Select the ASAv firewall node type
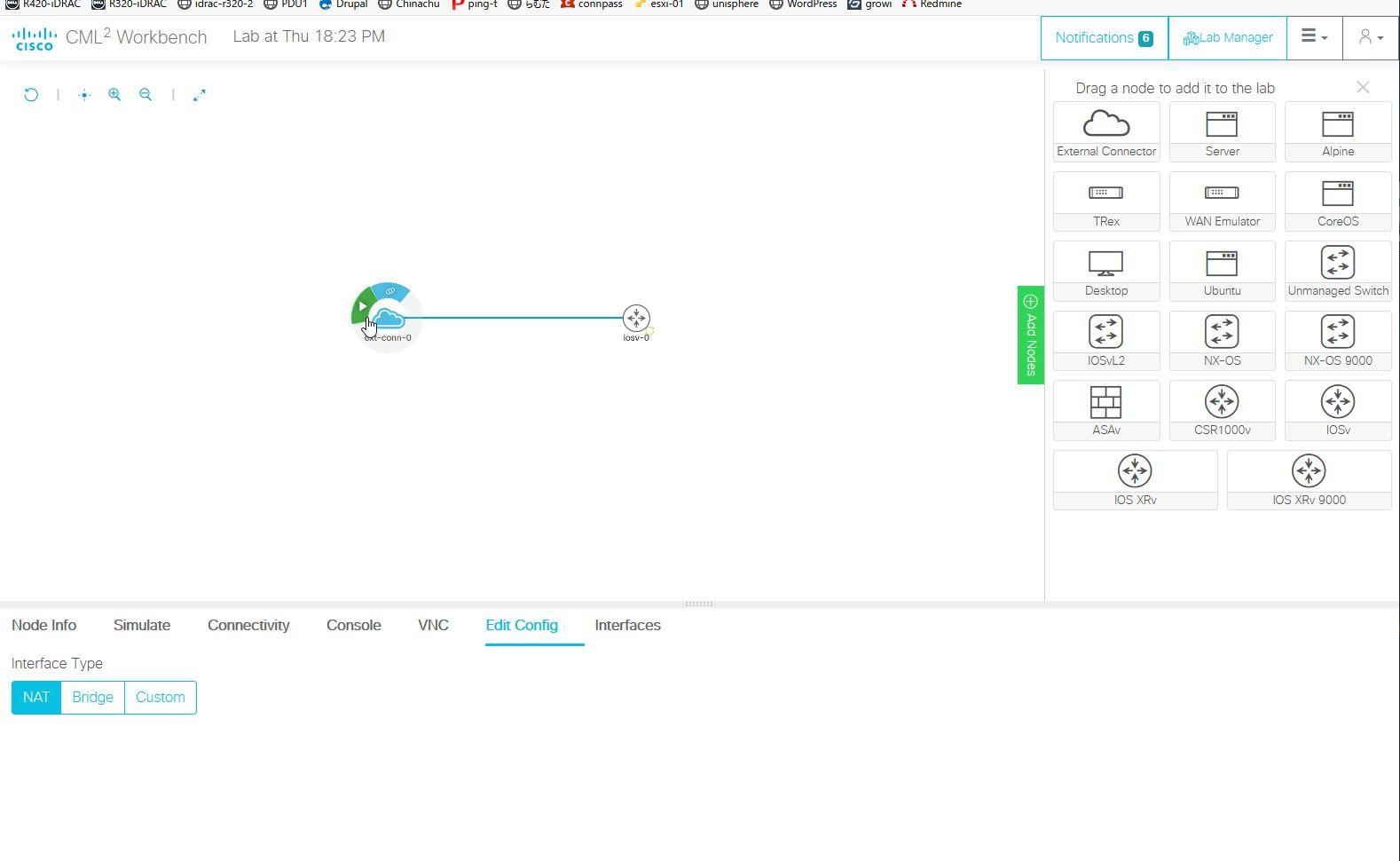This screenshot has width=1400, height=861. coord(1106,410)
